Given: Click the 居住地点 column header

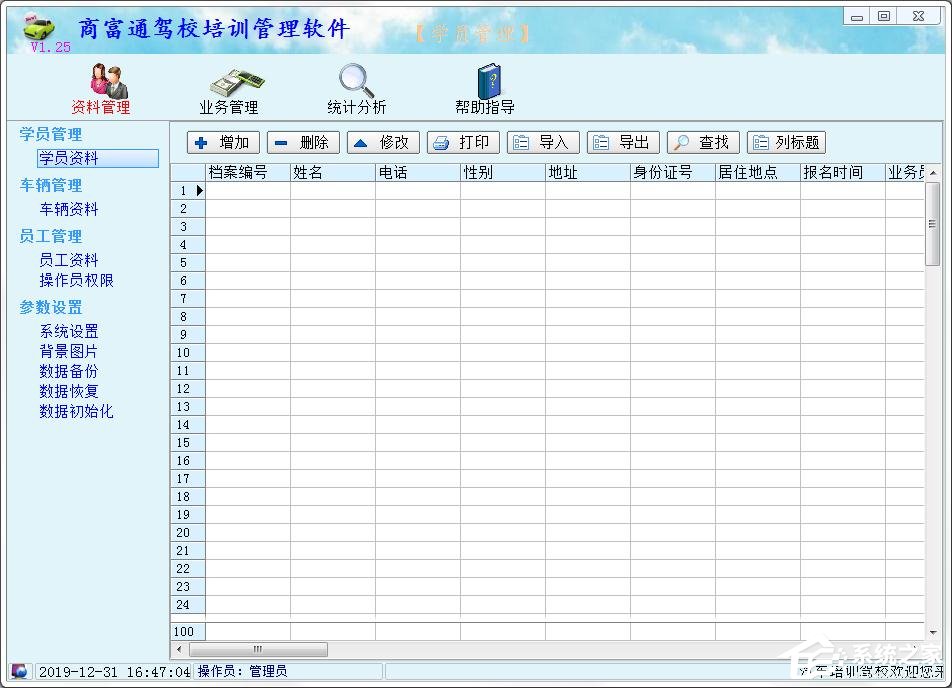Looking at the screenshot, I should [758, 172].
